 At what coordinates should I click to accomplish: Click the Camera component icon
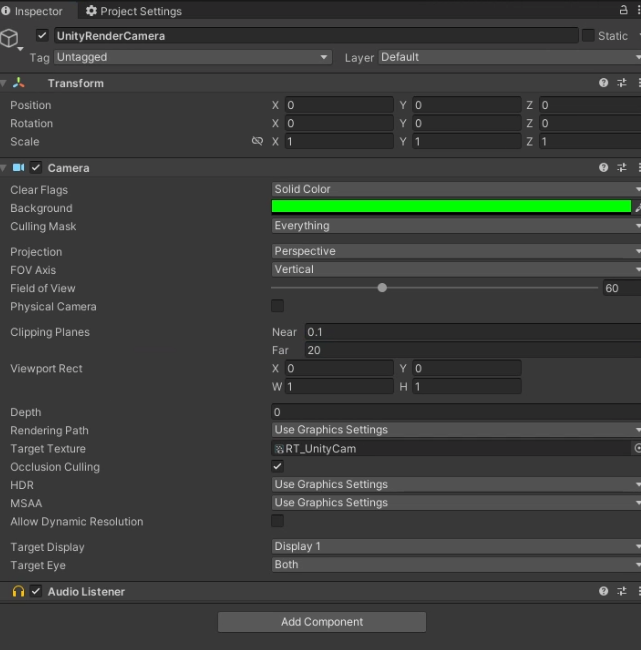point(18,167)
